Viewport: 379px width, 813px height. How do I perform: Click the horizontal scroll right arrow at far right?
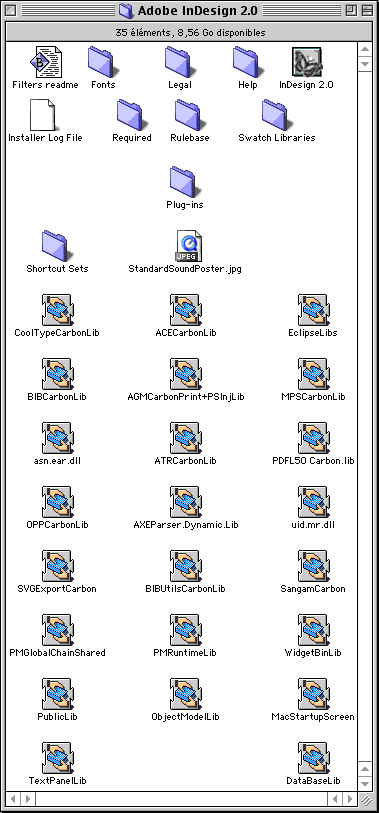[350, 798]
